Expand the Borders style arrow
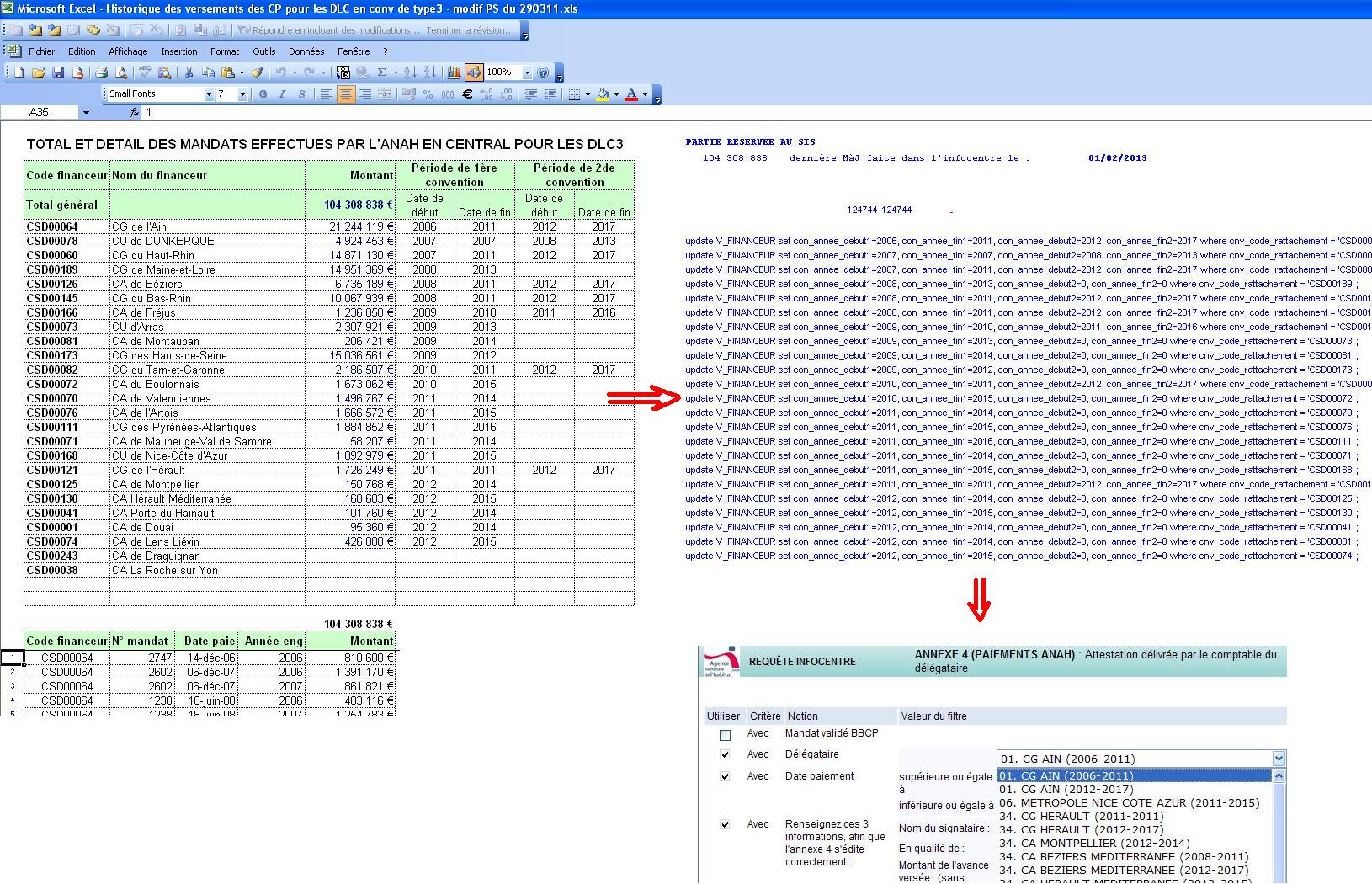Image resolution: width=1372 pixels, height=884 pixels. (x=588, y=94)
